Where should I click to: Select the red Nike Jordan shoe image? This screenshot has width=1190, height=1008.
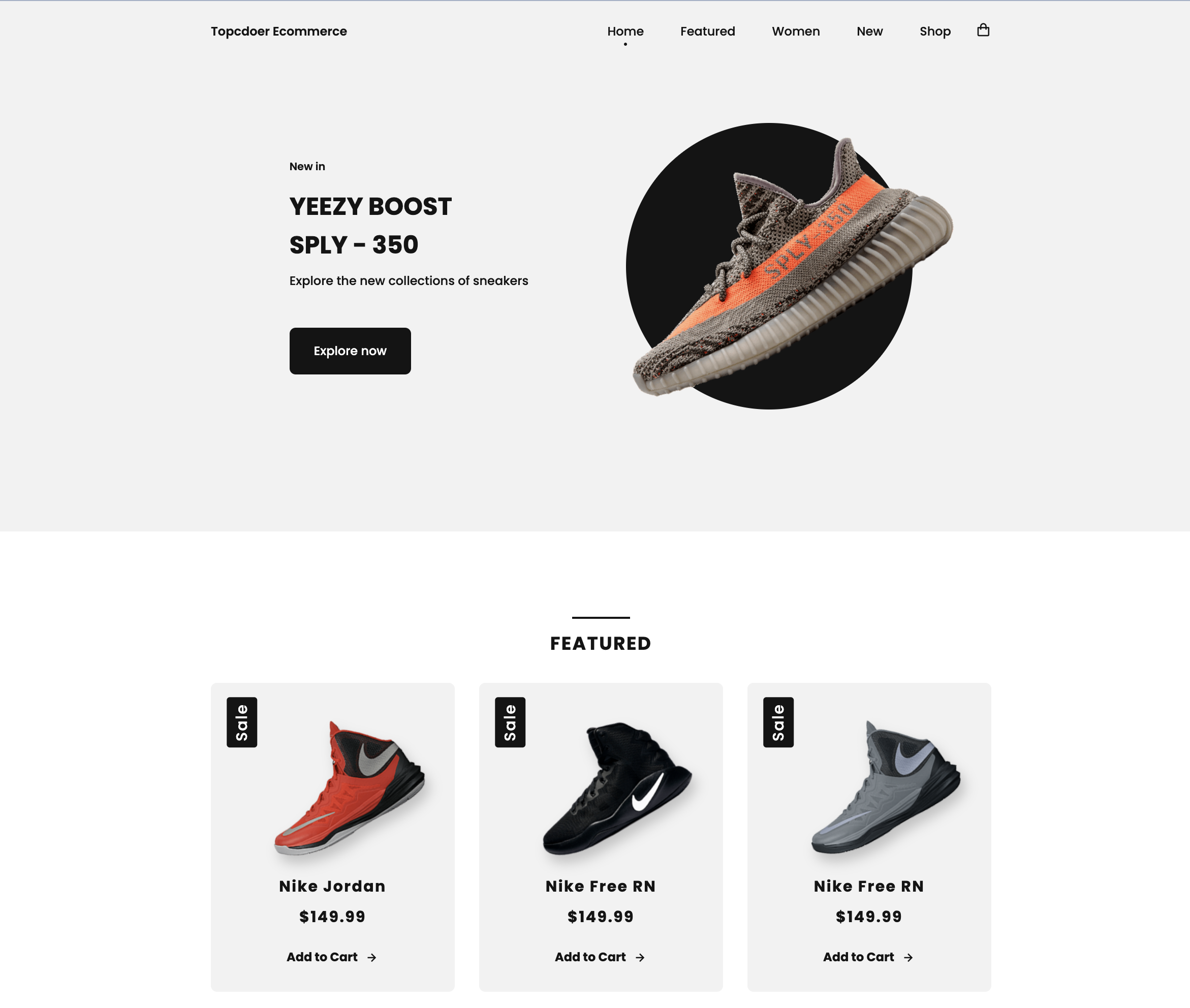pos(349,787)
